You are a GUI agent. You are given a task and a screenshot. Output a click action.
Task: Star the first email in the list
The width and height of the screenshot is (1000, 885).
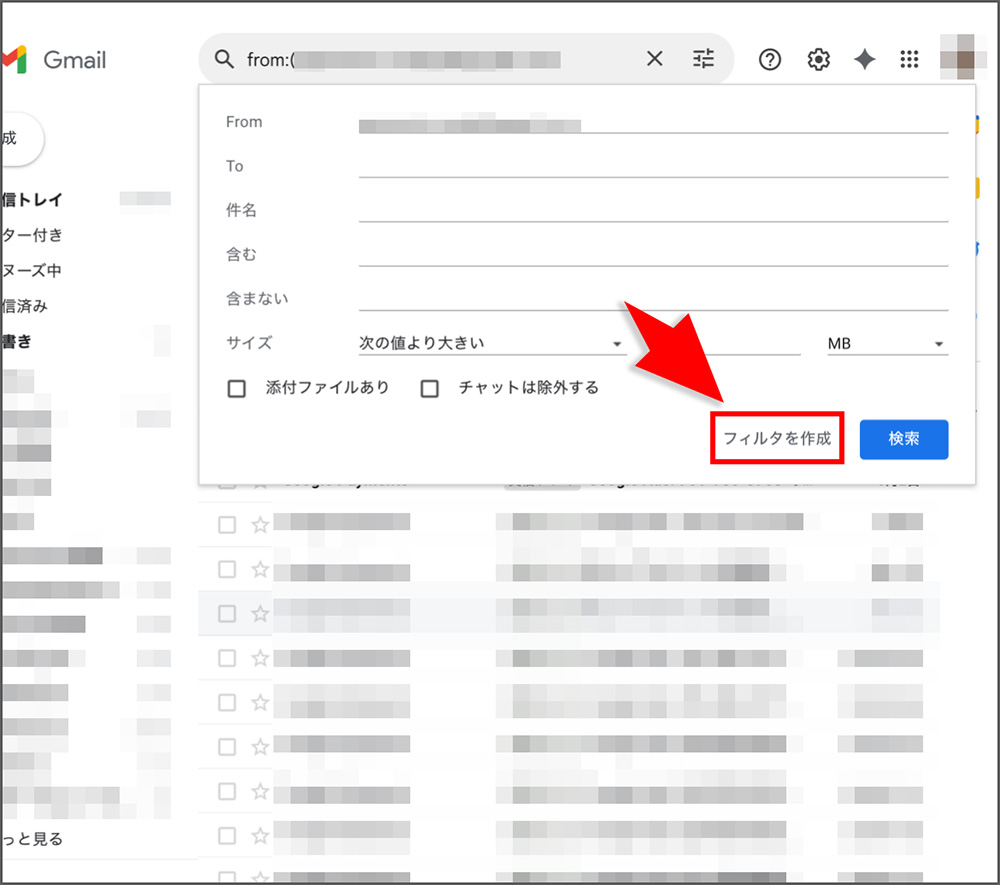[x=260, y=524]
